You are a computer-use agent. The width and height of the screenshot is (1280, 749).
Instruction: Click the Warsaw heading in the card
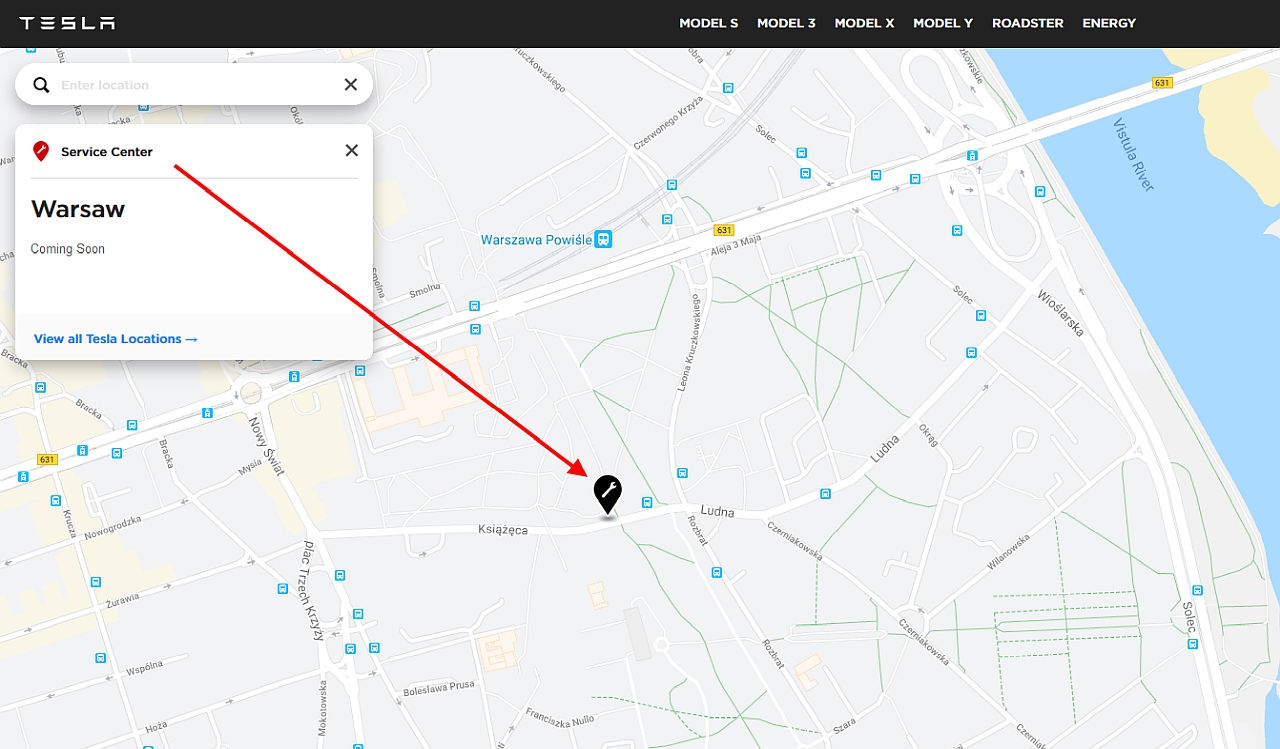(x=78, y=209)
